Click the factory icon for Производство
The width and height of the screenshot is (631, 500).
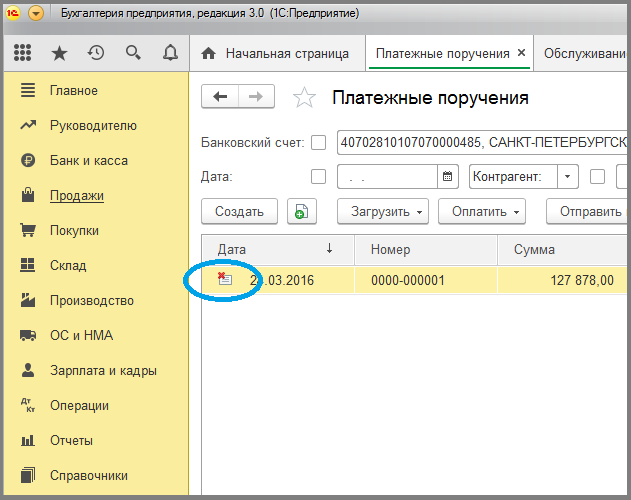coord(28,300)
